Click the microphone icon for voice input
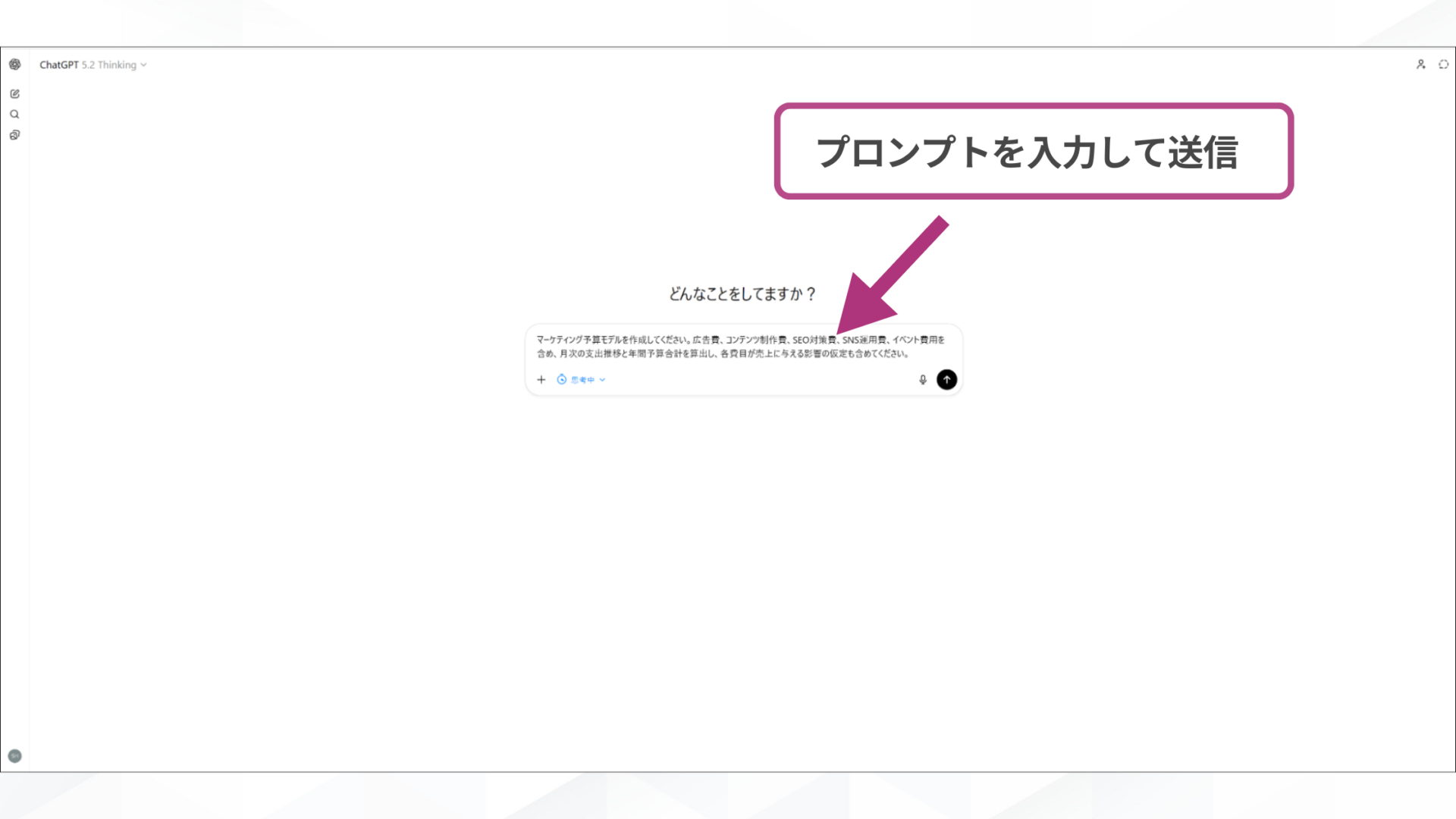 pos(922,379)
